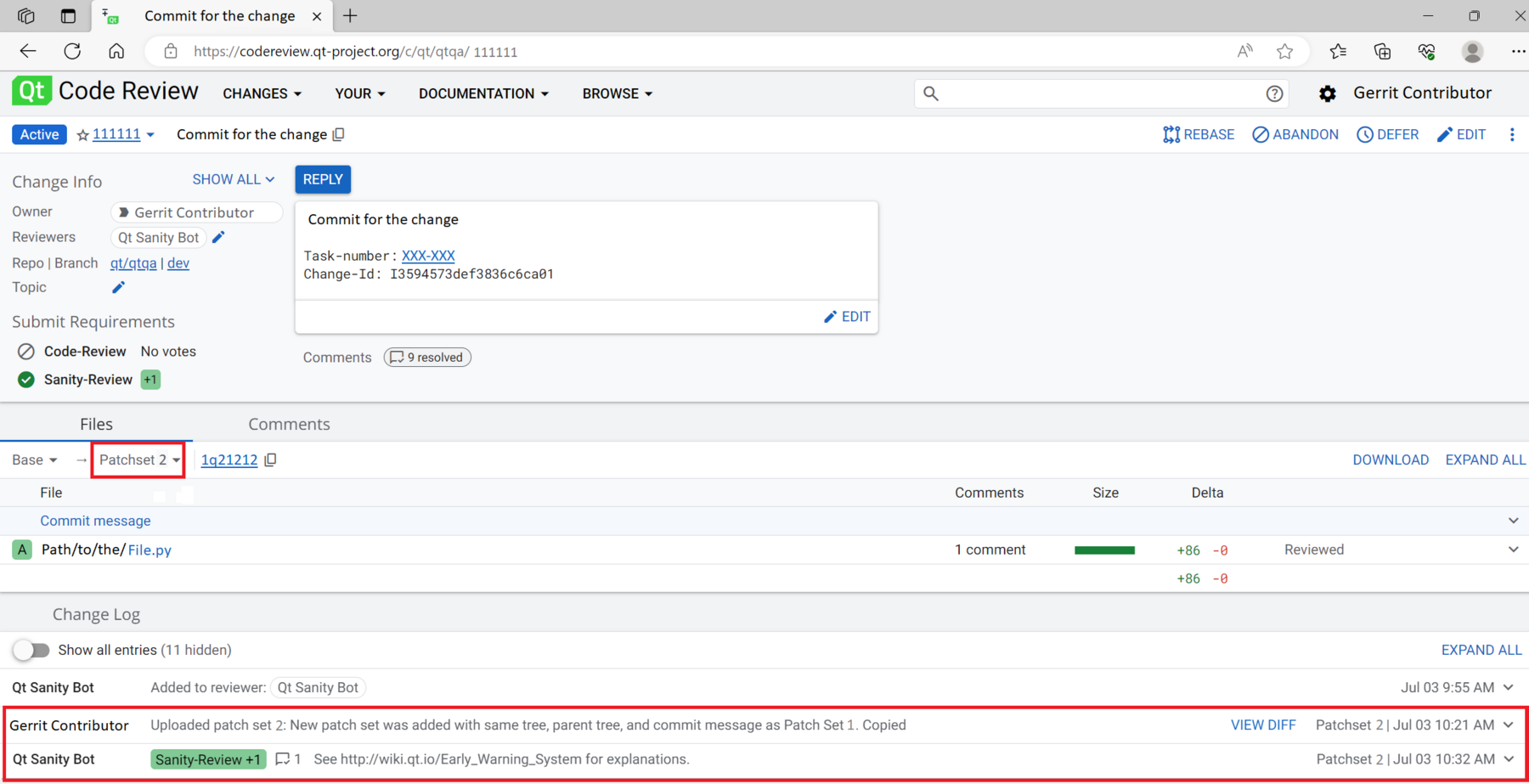Expand the Commit message row chevron
Image resolution: width=1529 pixels, height=784 pixels.
pos(1513,521)
